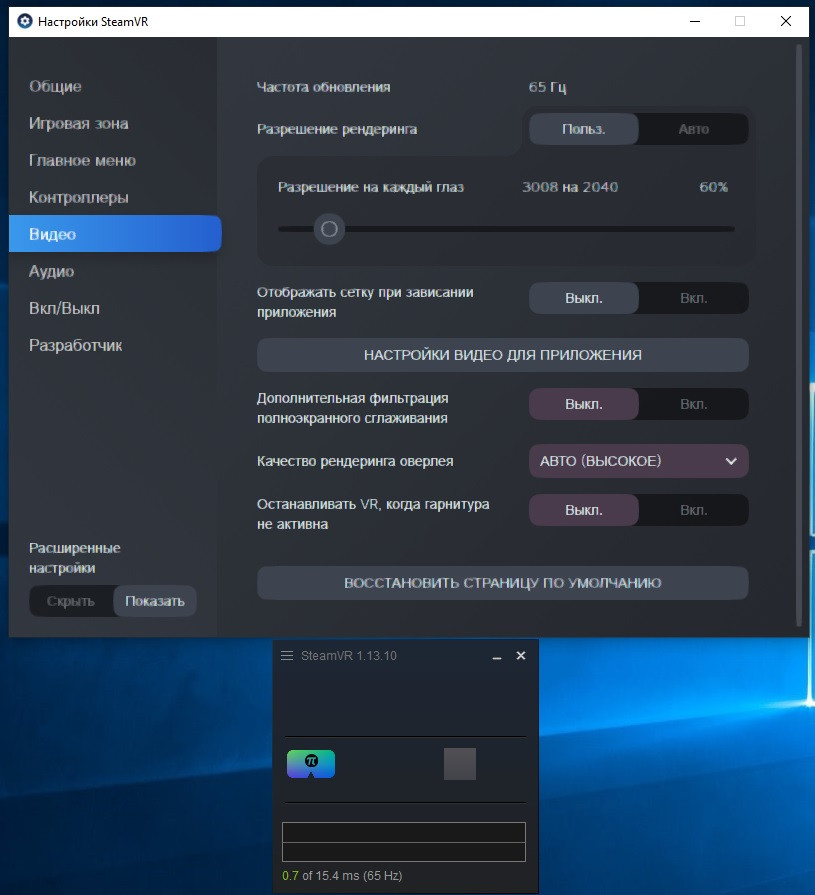The width and height of the screenshot is (815, 895).
Task: Click the Качество рендеринга оверлея label
Action: point(355,461)
